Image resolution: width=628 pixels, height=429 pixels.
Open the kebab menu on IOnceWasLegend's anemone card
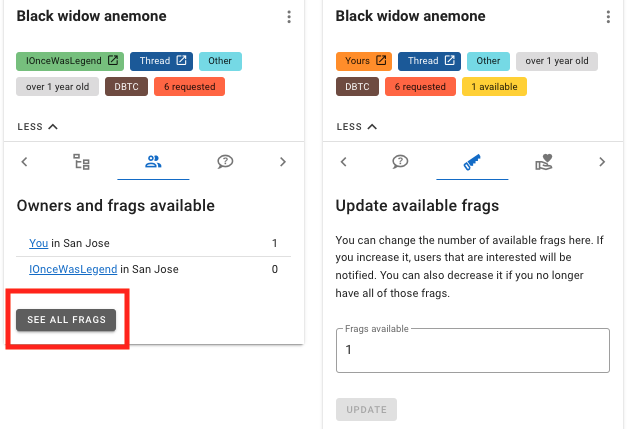tap(289, 17)
